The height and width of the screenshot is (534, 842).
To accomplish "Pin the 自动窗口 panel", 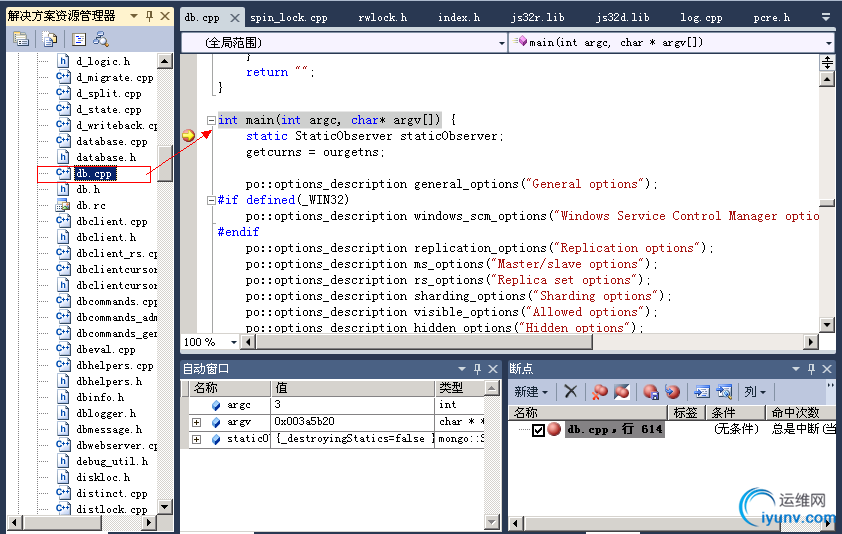I will click(477, 369).
